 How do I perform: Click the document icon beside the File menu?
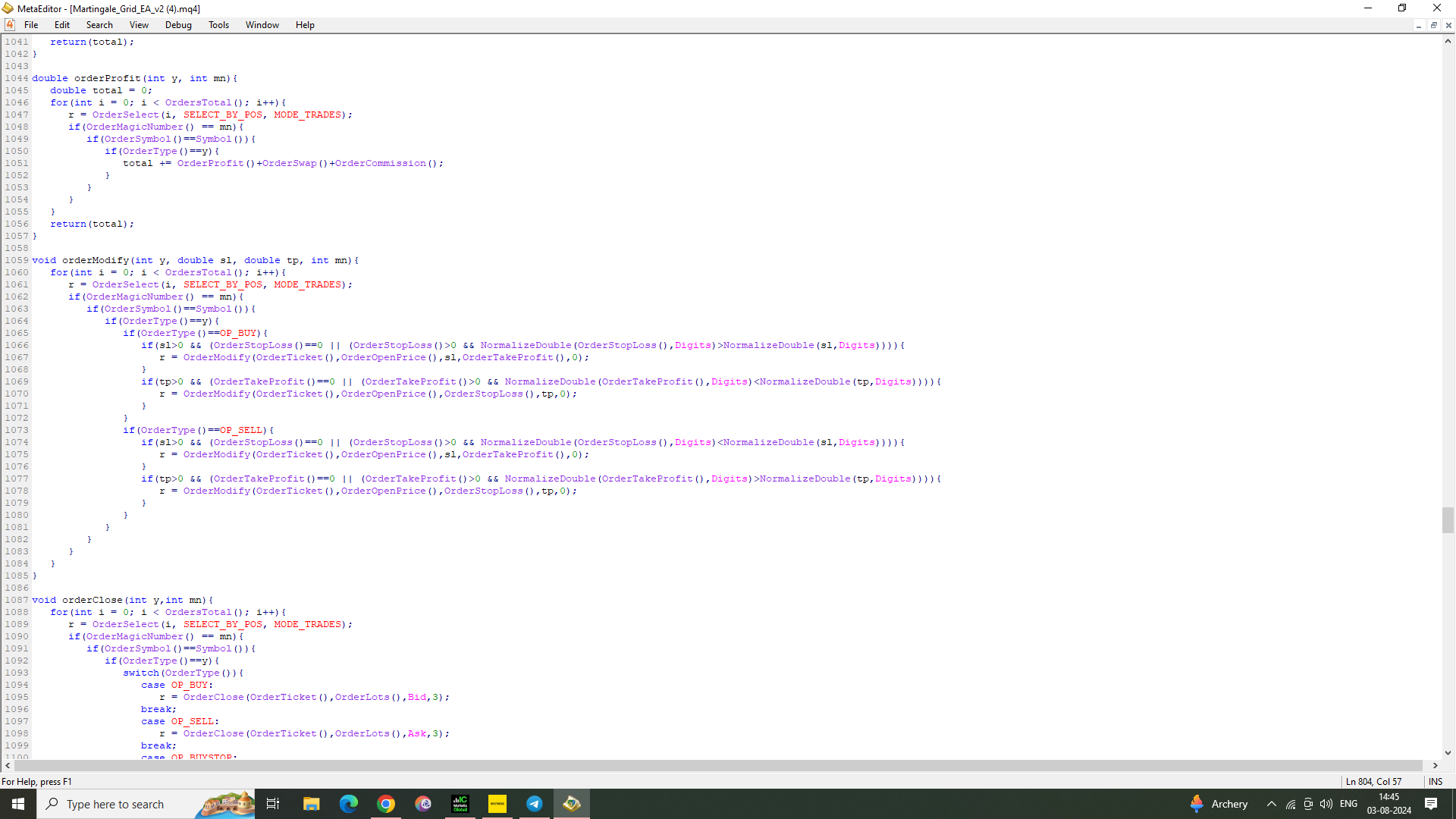coord(10,25)
